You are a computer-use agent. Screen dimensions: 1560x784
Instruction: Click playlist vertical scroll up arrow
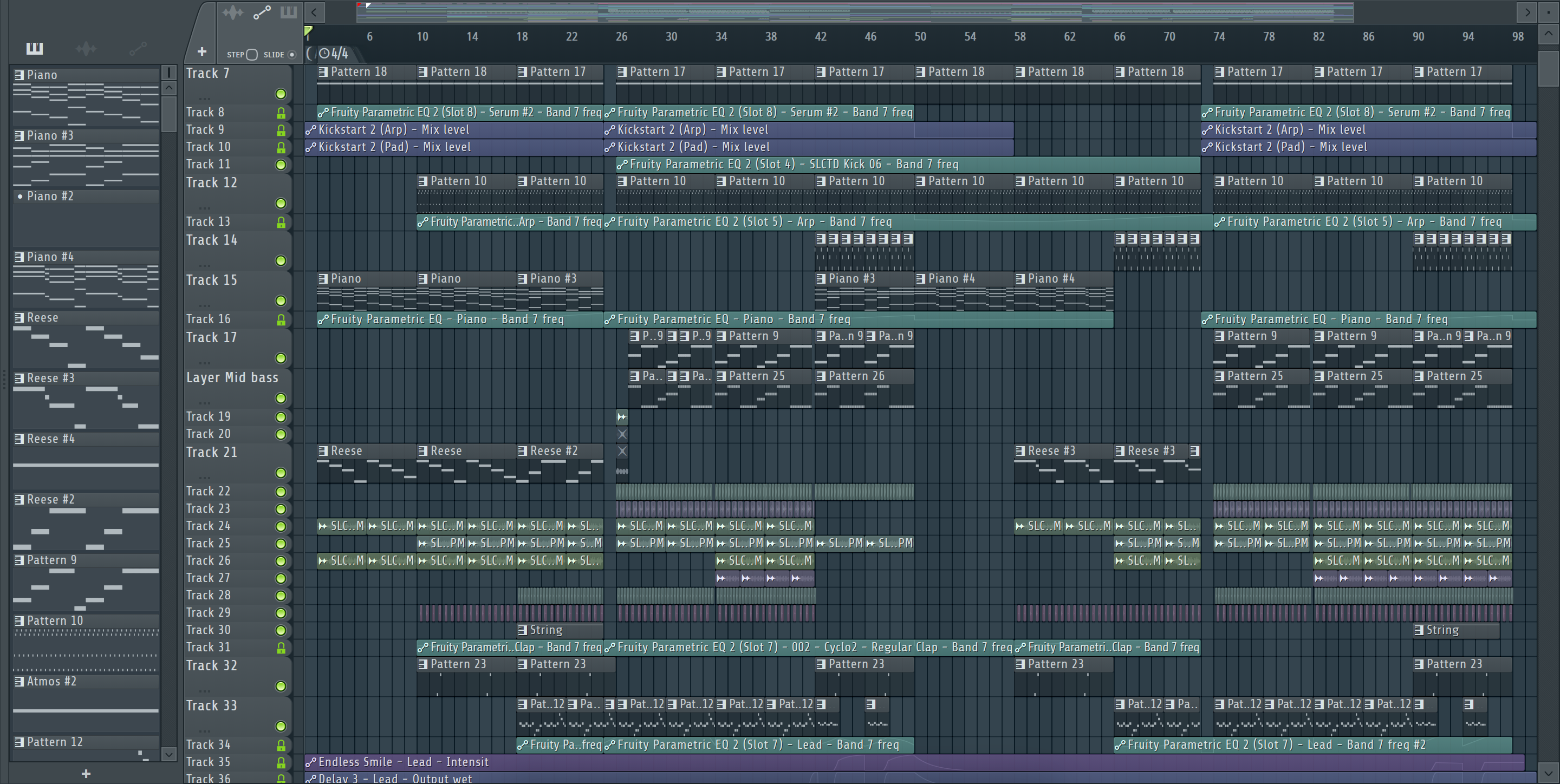(x=1548, y=33)
